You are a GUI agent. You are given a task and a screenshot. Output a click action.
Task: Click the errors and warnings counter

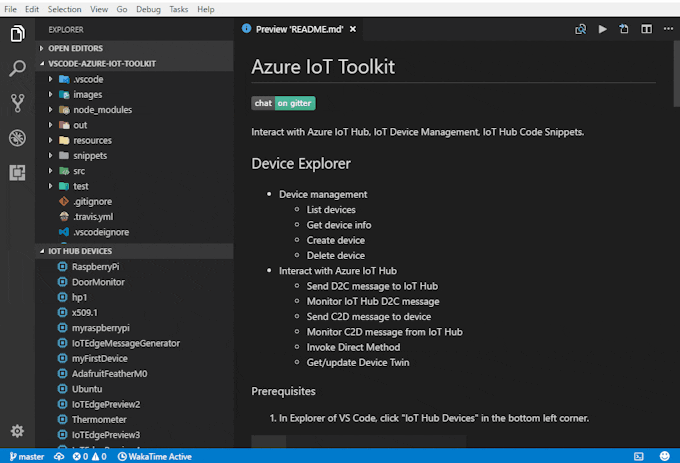89,456
